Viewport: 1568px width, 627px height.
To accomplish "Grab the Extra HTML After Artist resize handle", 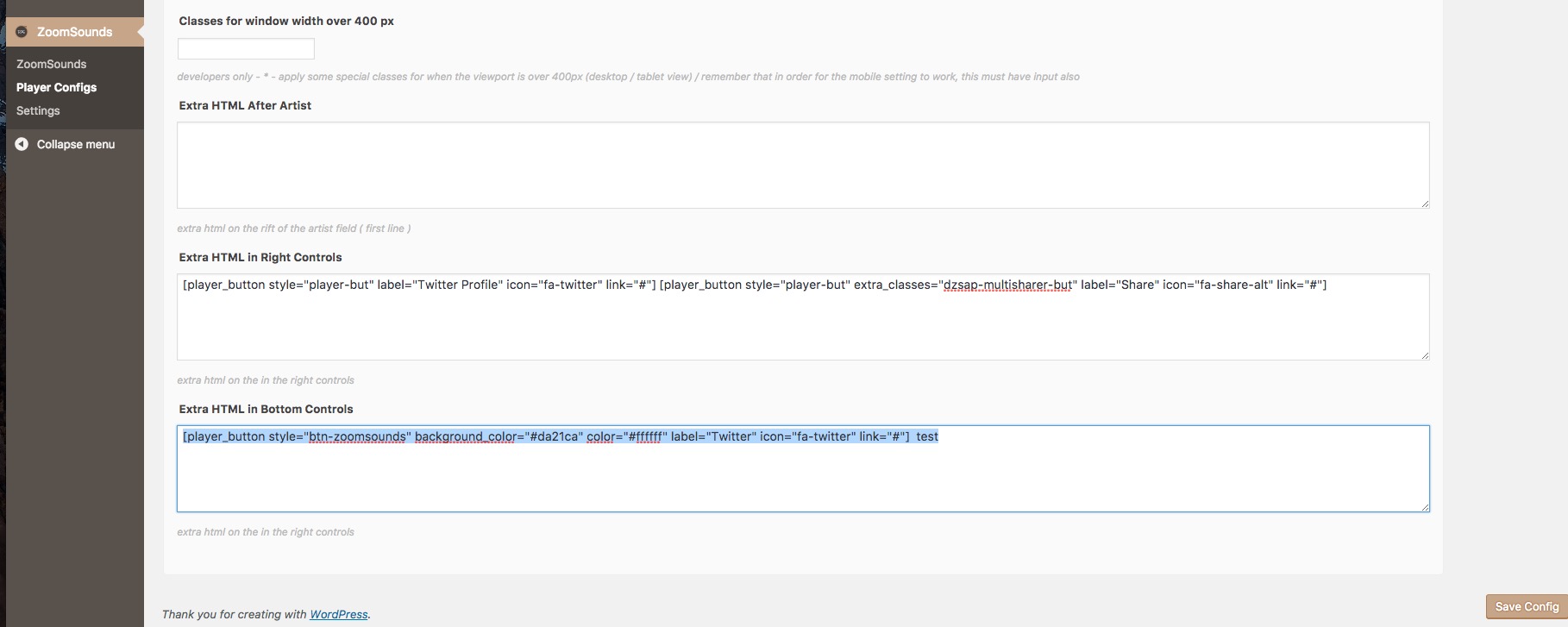I will click(1425, 204).
